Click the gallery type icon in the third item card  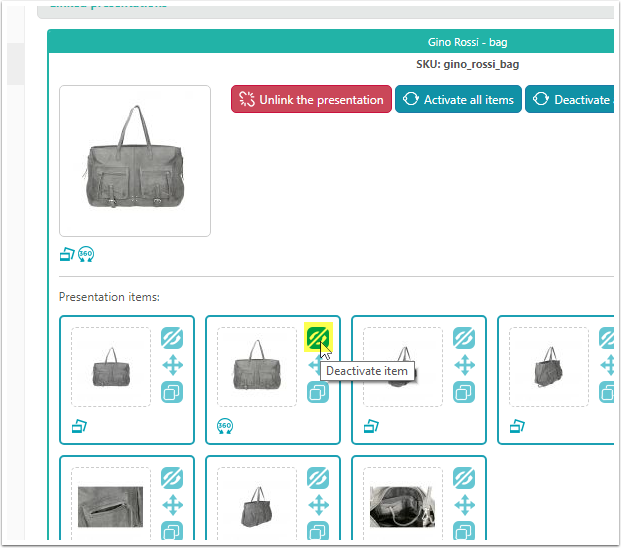(x=371, y=426)
